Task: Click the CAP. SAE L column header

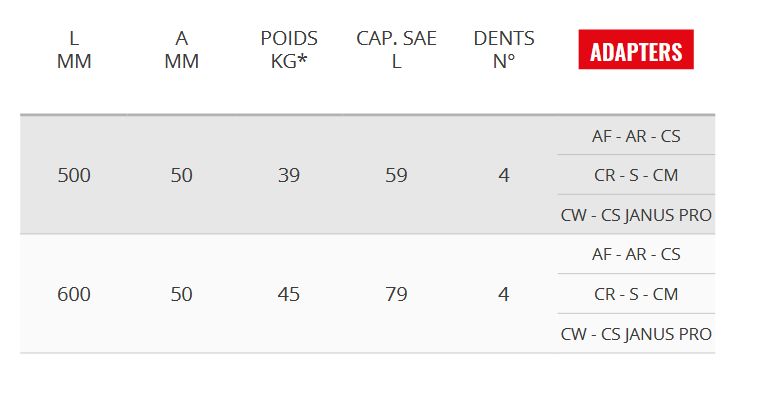Action: click(x=396, y=50)
